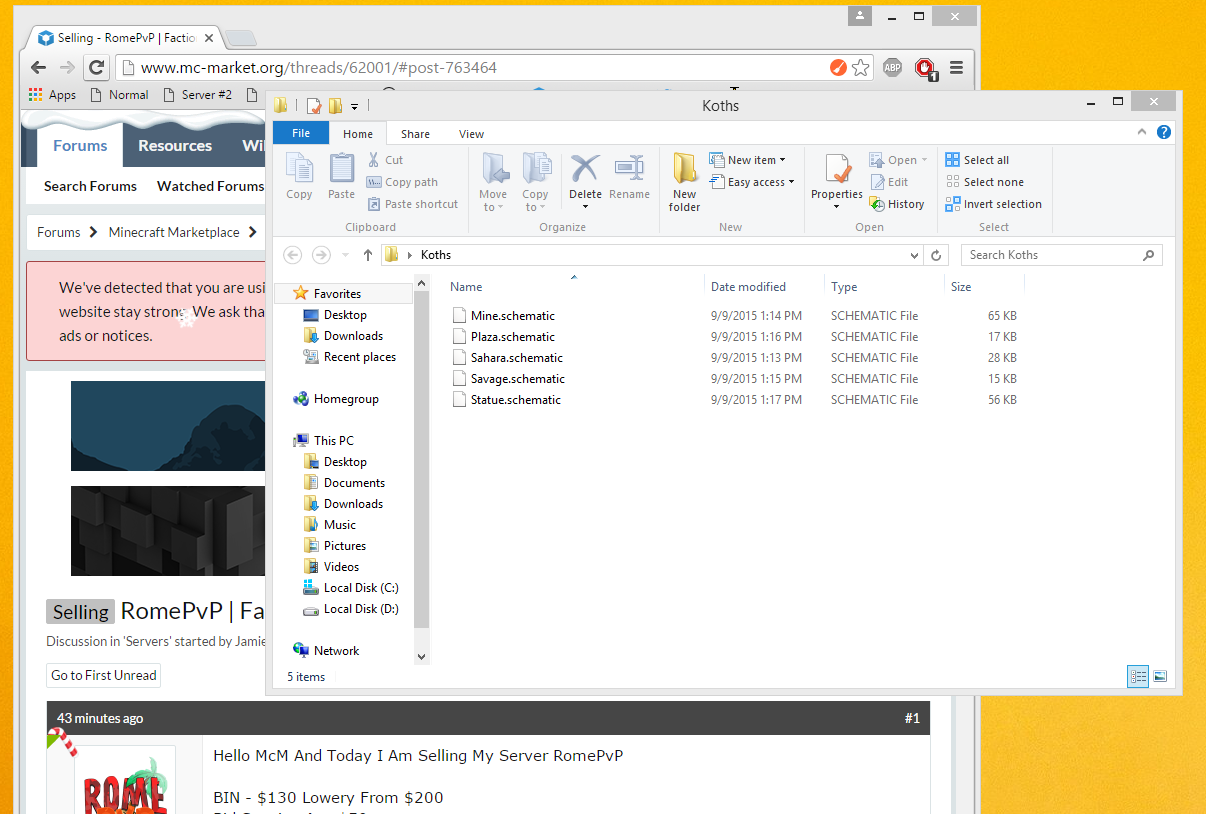
Task: Open Local Disk (C:) in navigation pane
Action: [350, 588]
